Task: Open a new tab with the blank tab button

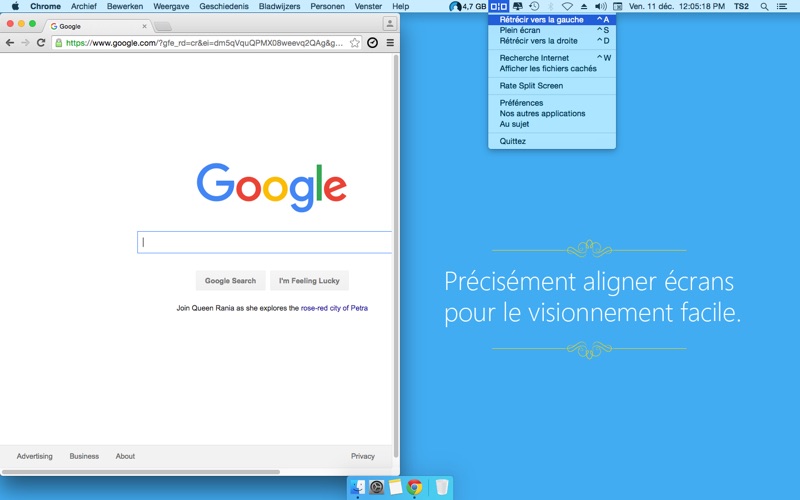Action: coord(163,26)
